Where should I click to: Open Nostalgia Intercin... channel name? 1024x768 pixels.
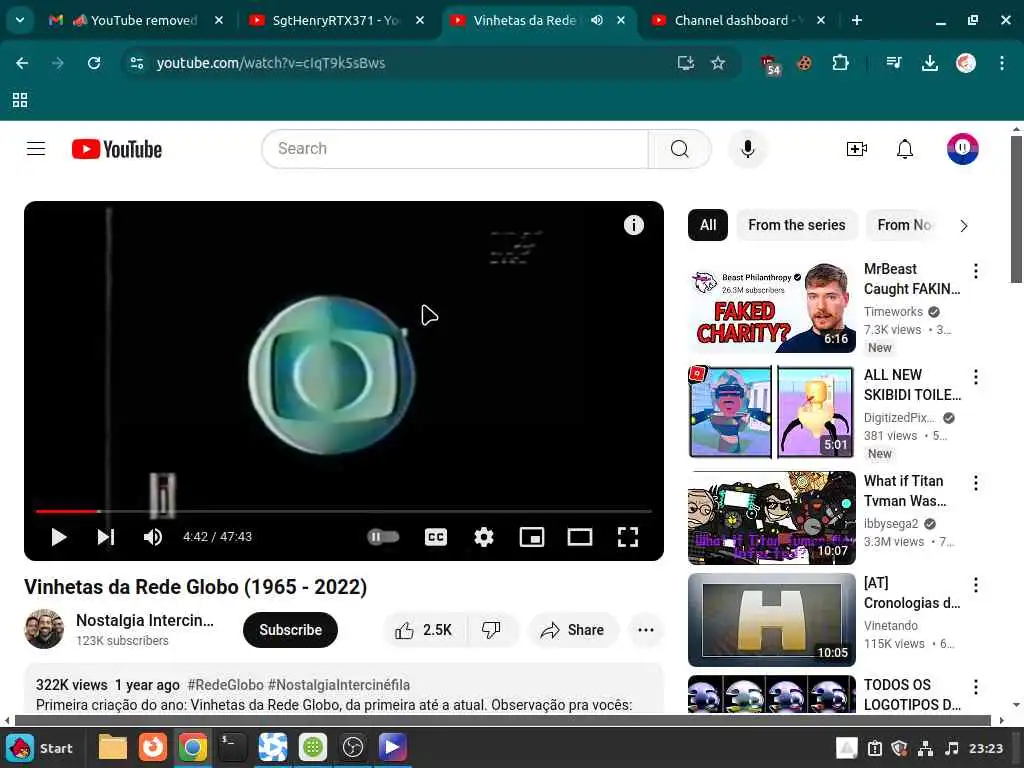coord(145,620)
